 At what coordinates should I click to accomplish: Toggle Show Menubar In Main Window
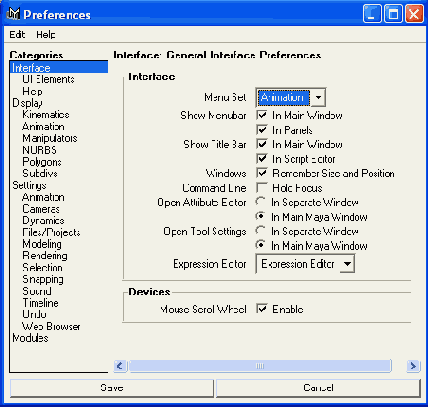pos(262,115)
